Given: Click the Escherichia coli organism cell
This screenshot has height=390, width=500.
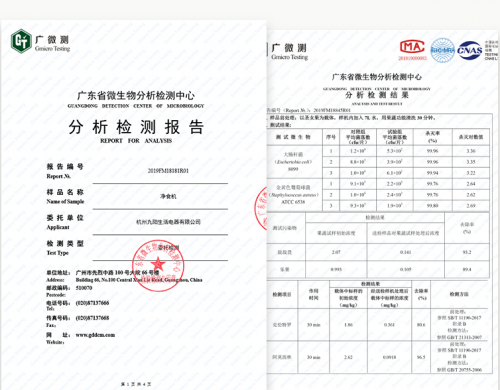Looking at the screenshot, I should click(x=293, y=162).
